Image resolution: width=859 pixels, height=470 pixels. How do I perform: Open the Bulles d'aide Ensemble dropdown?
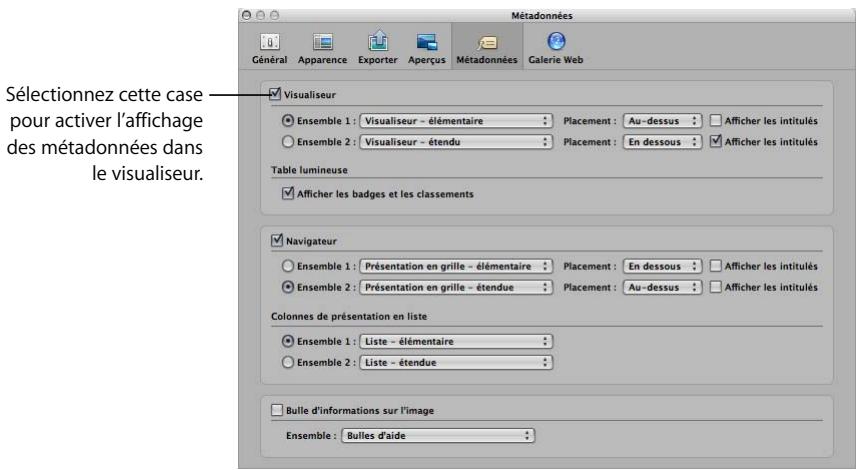(438, 435)
